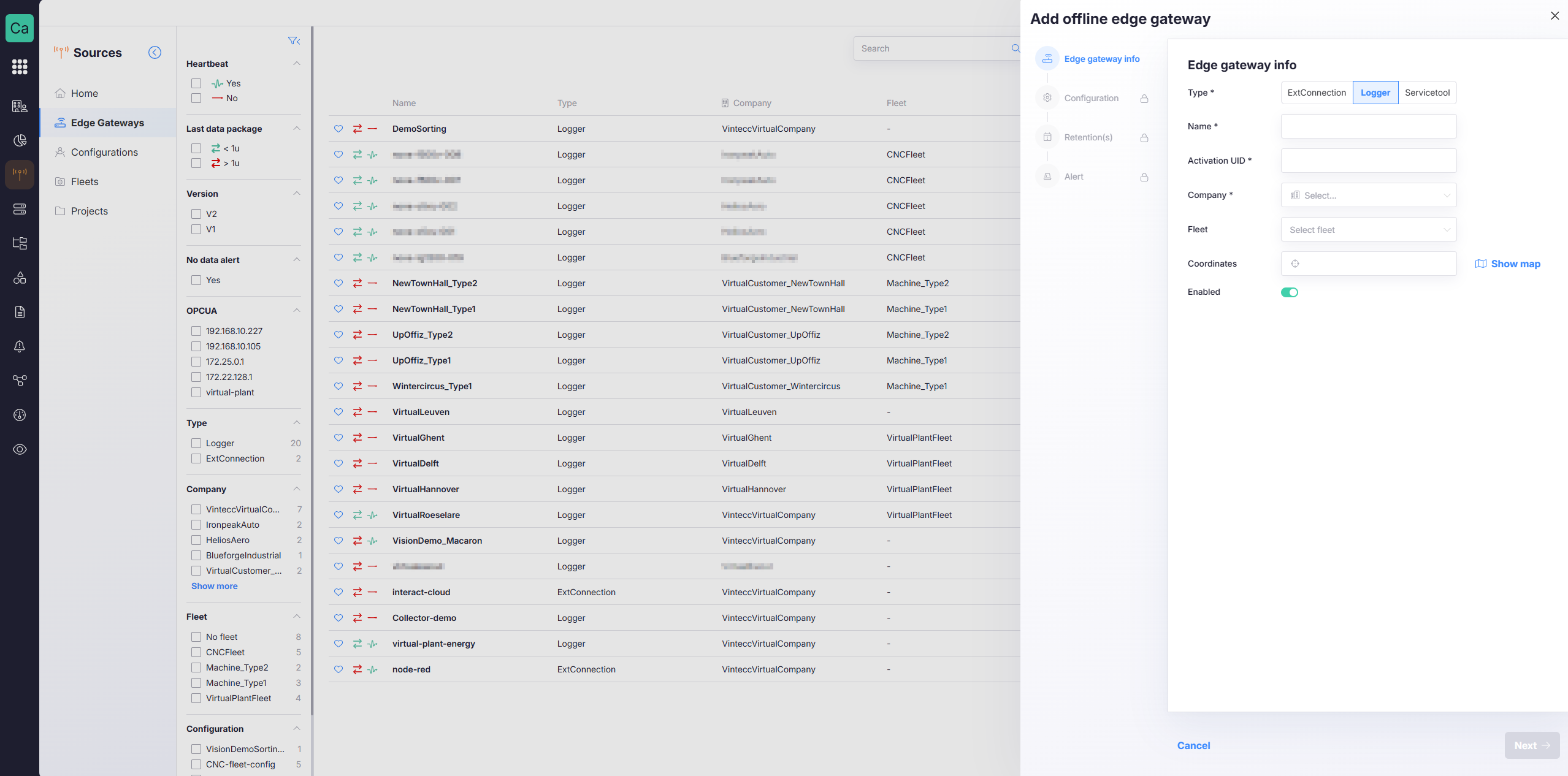
Task: Collapse the Sources side panel
Action: click(155, 53)
